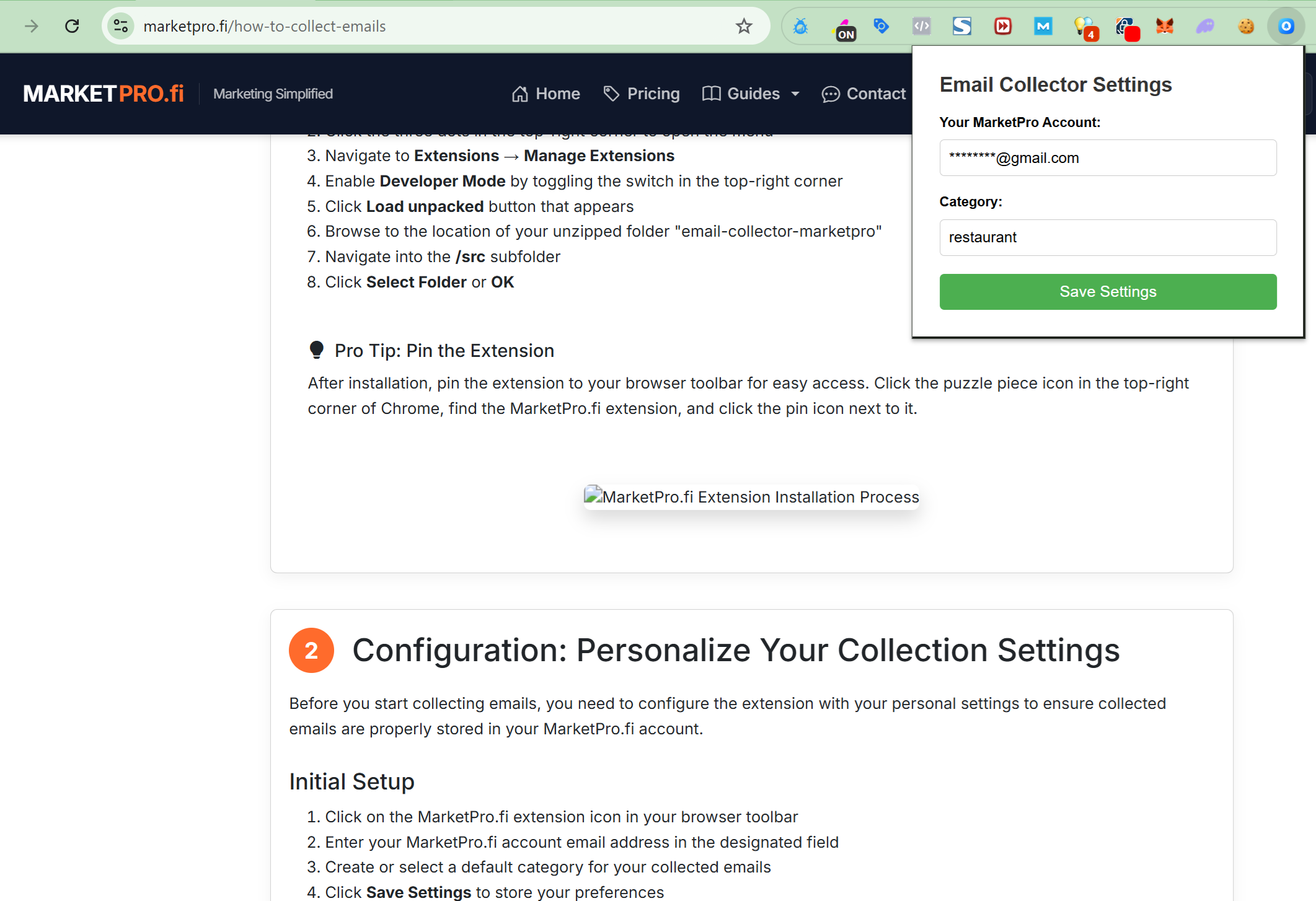
Task: Click the address bar URL
Action: click(x=265, y=26)
